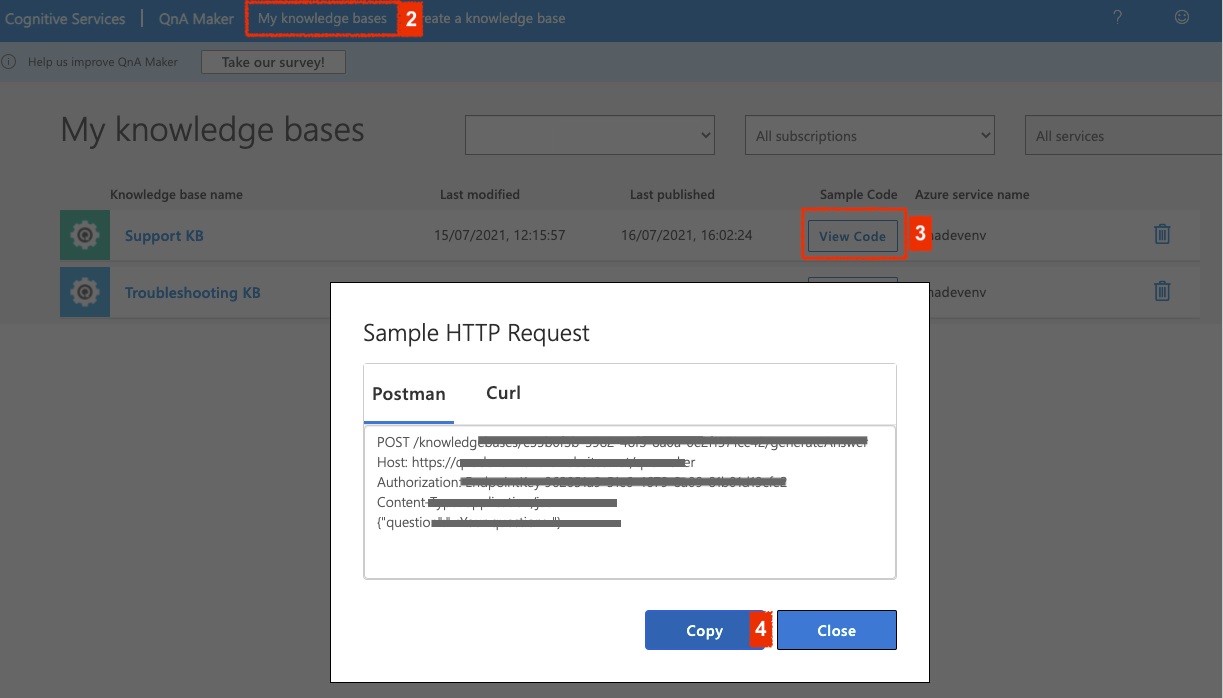Image resolution: width=1223 pixels, height=698 pixels.
Task: Click the help question mark icon
Action: (x=1117, y=18)
